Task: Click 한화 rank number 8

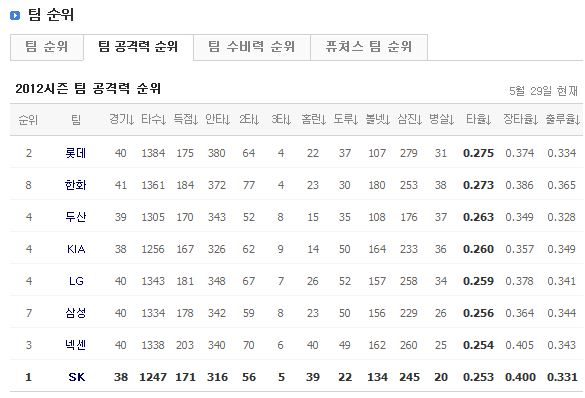Action: pyautogui.click(x=29, y=185)
